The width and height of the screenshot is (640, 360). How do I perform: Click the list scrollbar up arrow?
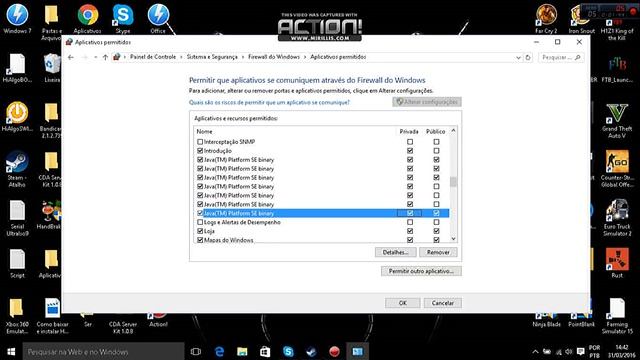click(x=453, y=131)
